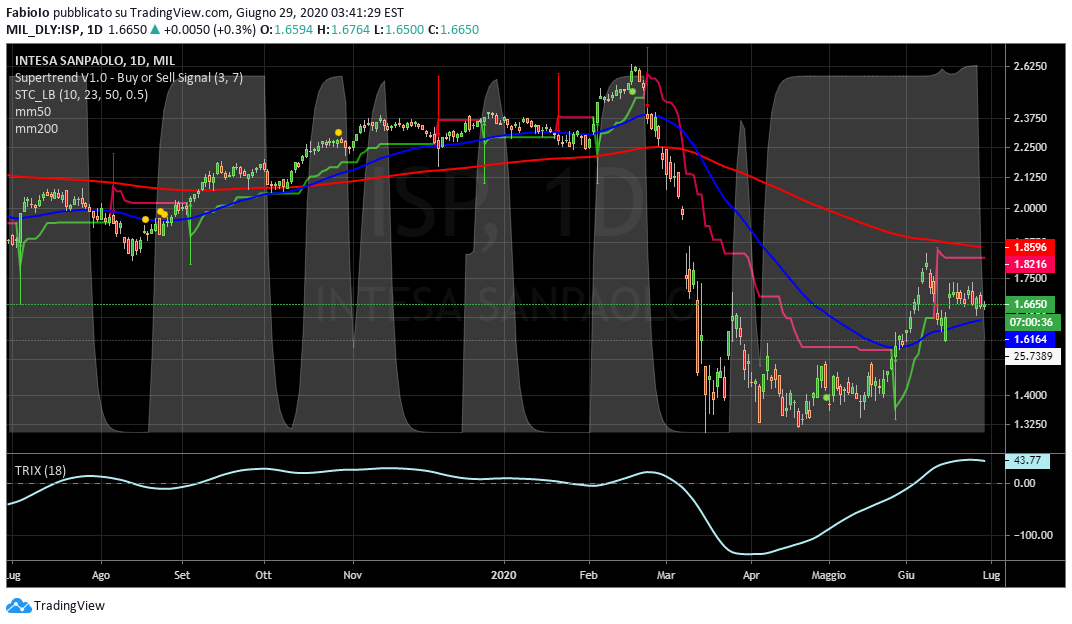Click the 43.77 TRIX value label
Screen dimensions: 1072x624
pos(1027,461)
